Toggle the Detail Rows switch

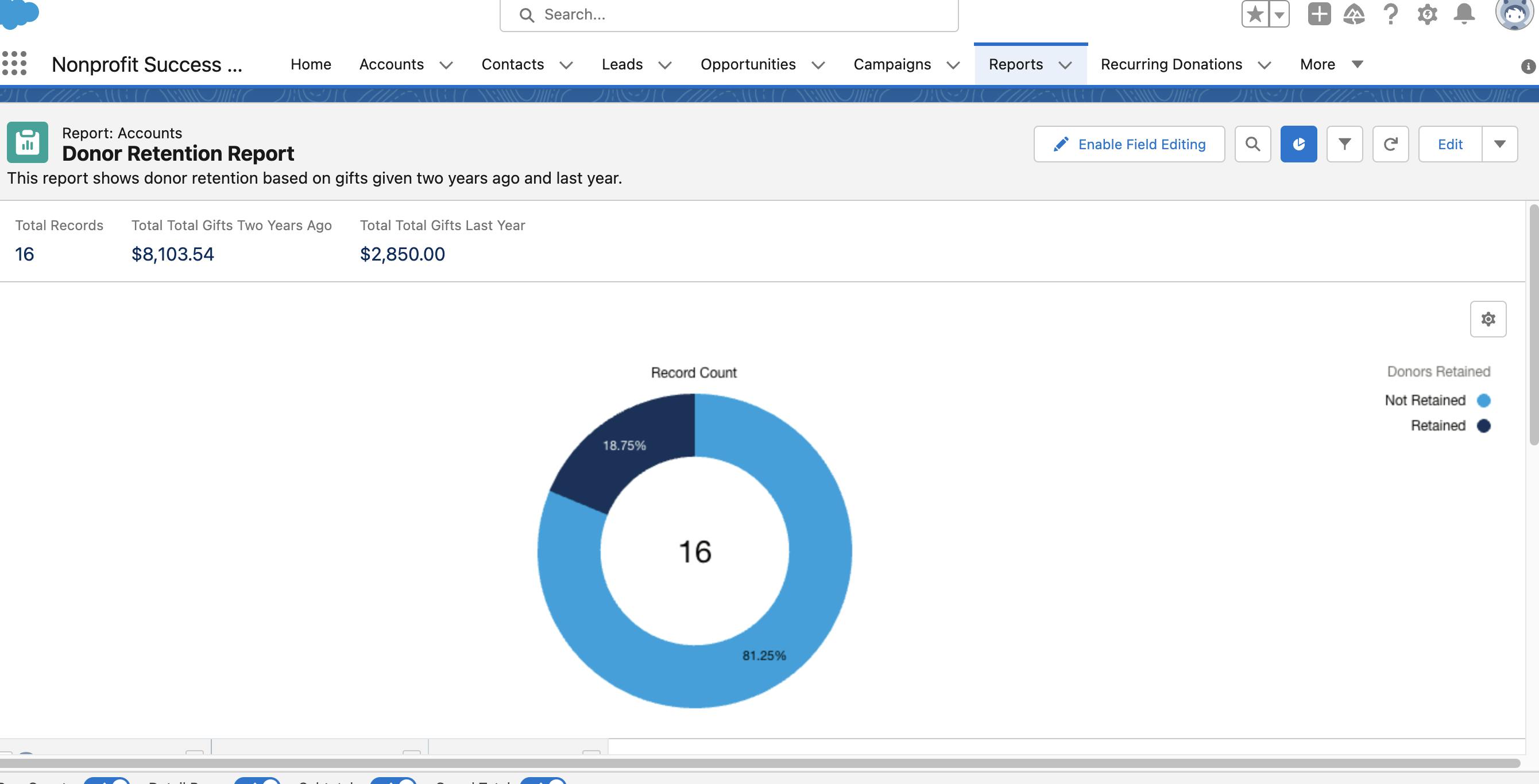pyautogui.click(x=257, y=781)
